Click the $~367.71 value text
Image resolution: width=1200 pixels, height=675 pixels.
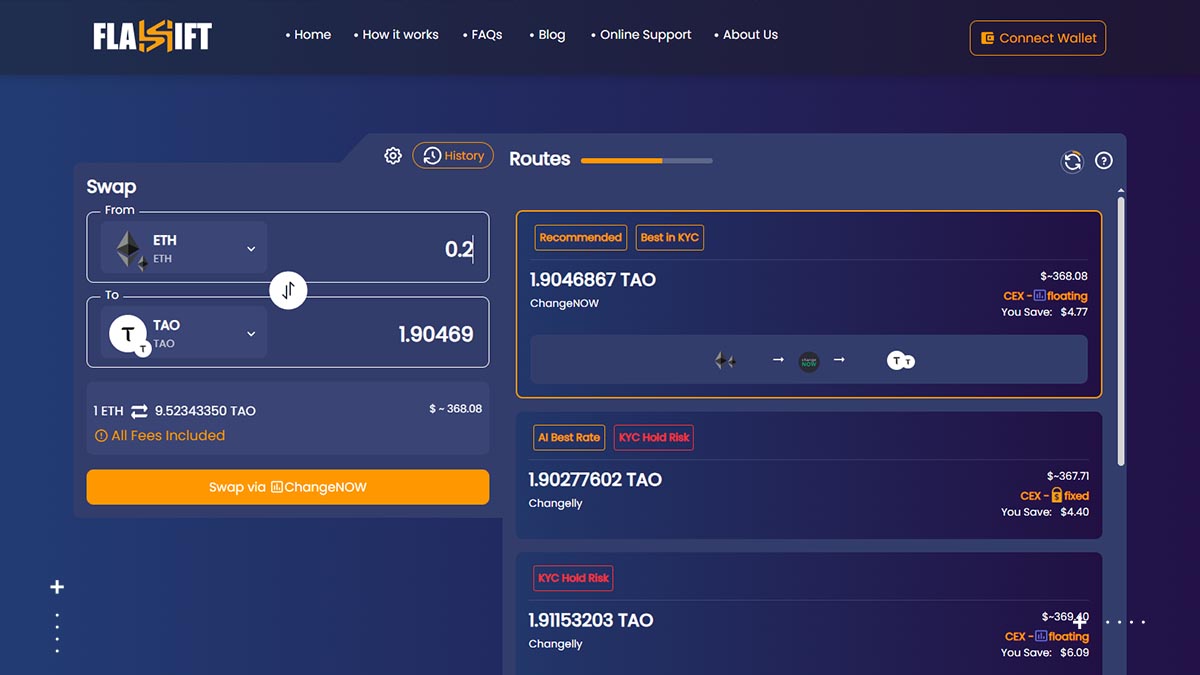pos(1068,477)
